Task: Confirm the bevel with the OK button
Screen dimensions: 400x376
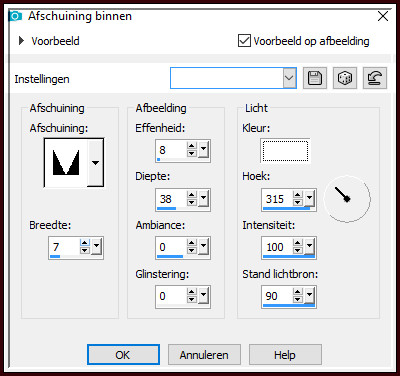Action: (123, 355)
